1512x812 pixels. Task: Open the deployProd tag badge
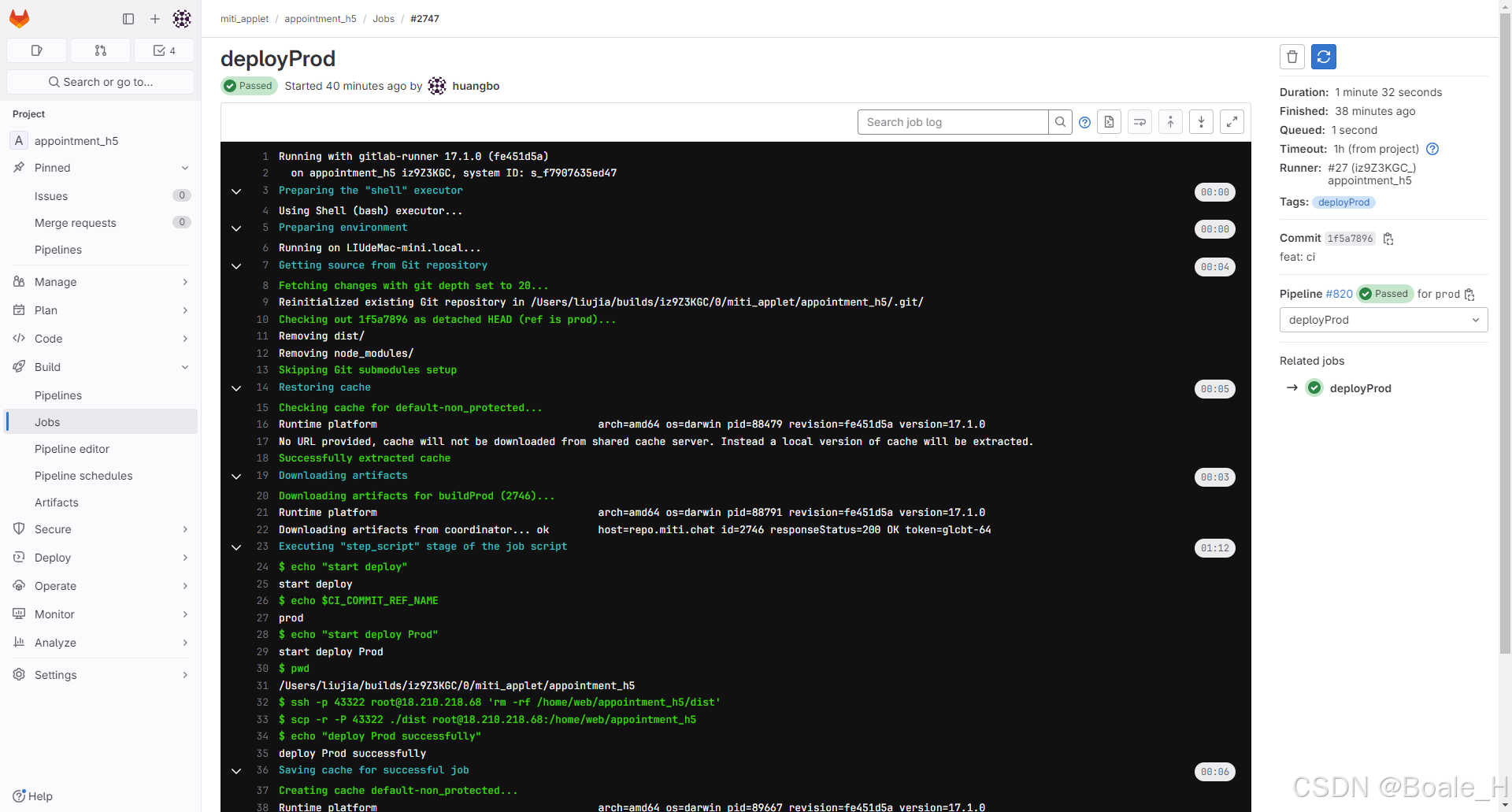coord(1343,202)
